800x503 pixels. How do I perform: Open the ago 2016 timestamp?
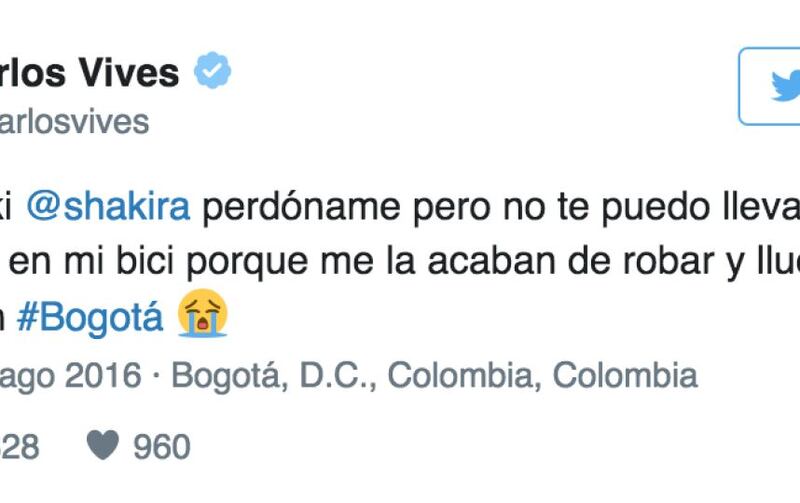pos(70,377)
